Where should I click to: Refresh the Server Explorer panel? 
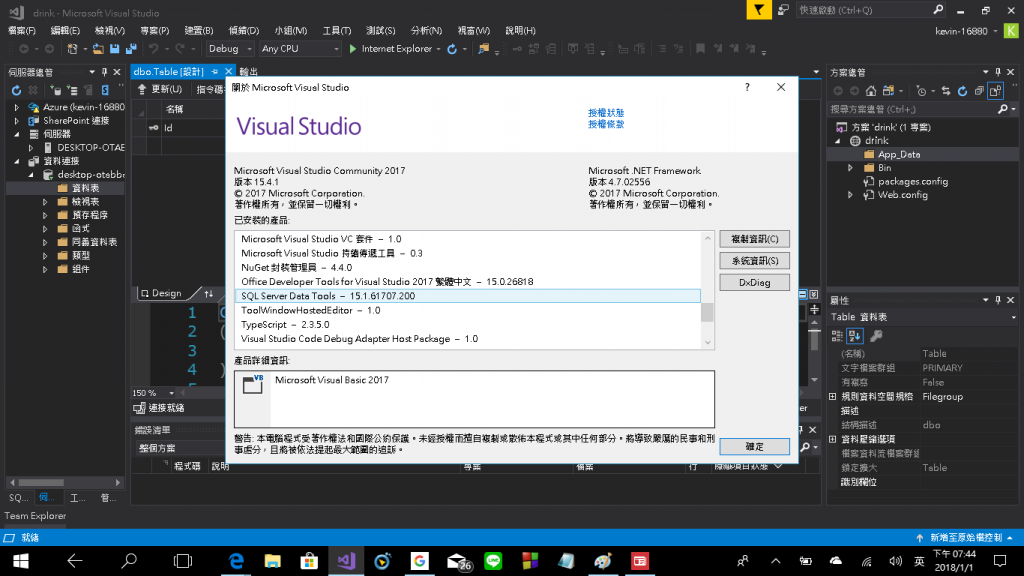coord(16,90)
